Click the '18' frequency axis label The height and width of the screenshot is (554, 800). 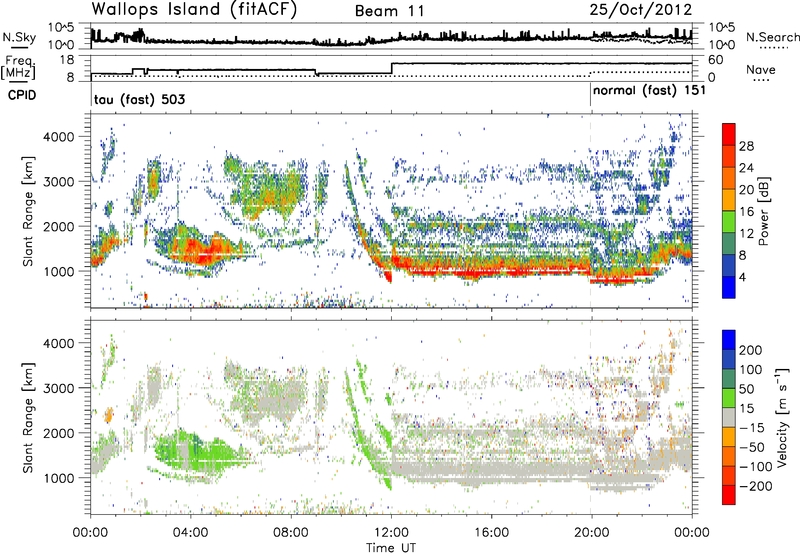coord(67,60)
